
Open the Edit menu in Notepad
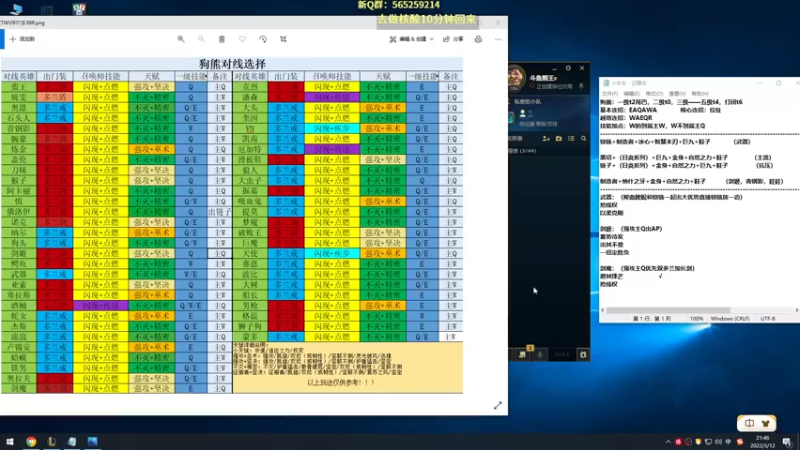[x=631, y=94]
